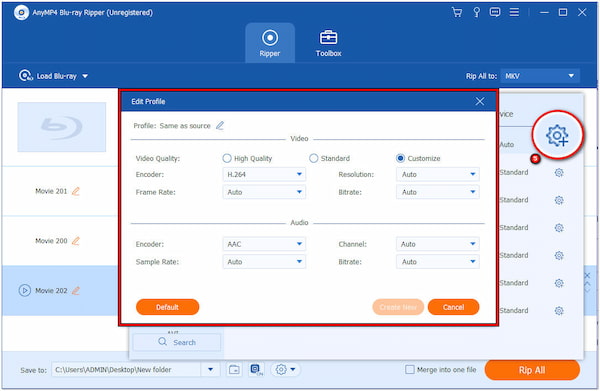Click the Default button

(x=168, y=307)
